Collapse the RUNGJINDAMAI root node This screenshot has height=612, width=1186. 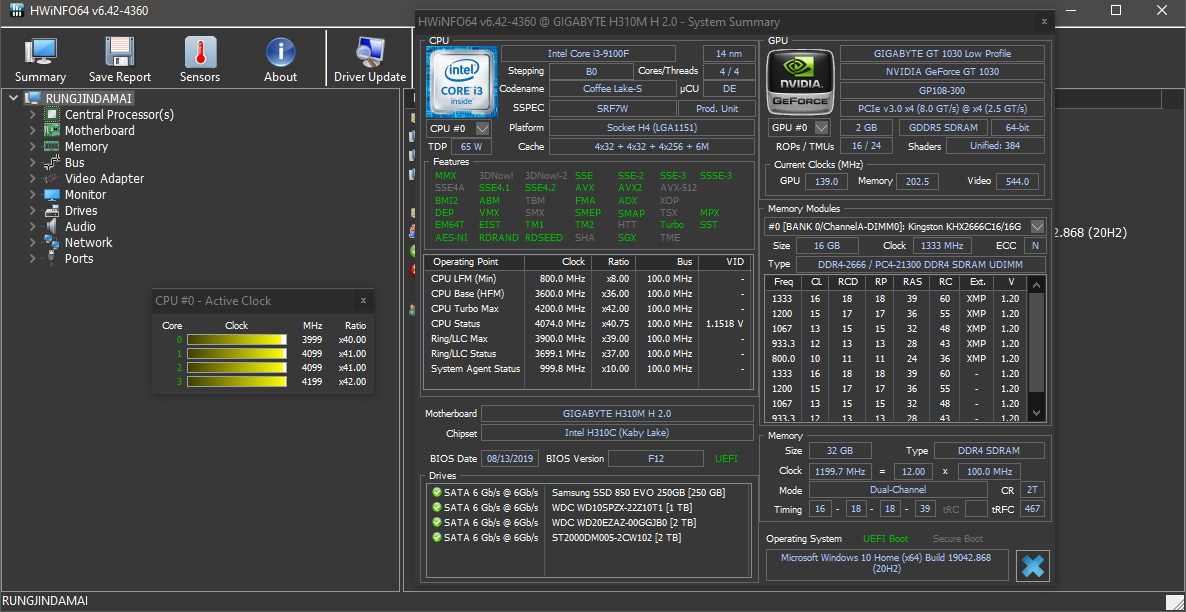point(14,98)
